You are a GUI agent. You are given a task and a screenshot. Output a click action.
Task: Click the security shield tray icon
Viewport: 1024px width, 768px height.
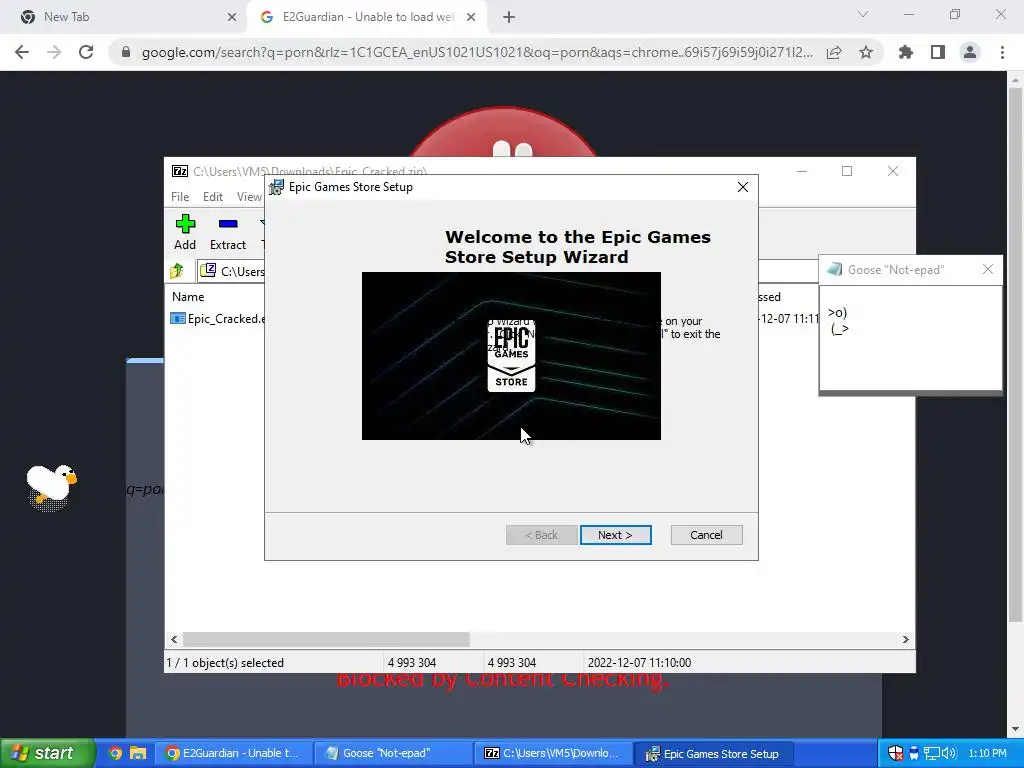pos(895,753)
